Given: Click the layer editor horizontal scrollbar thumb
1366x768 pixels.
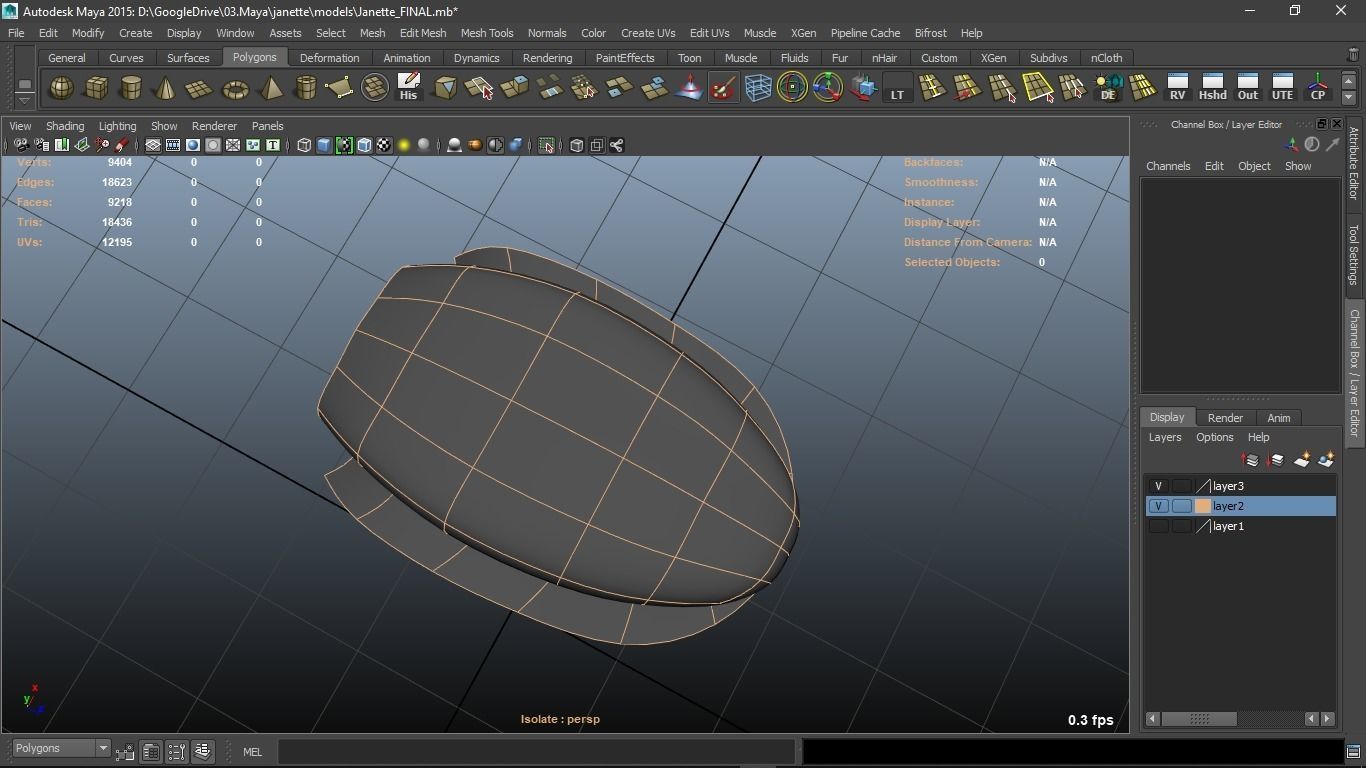Looking at the screenshot, I should (x=1199, y=719).
